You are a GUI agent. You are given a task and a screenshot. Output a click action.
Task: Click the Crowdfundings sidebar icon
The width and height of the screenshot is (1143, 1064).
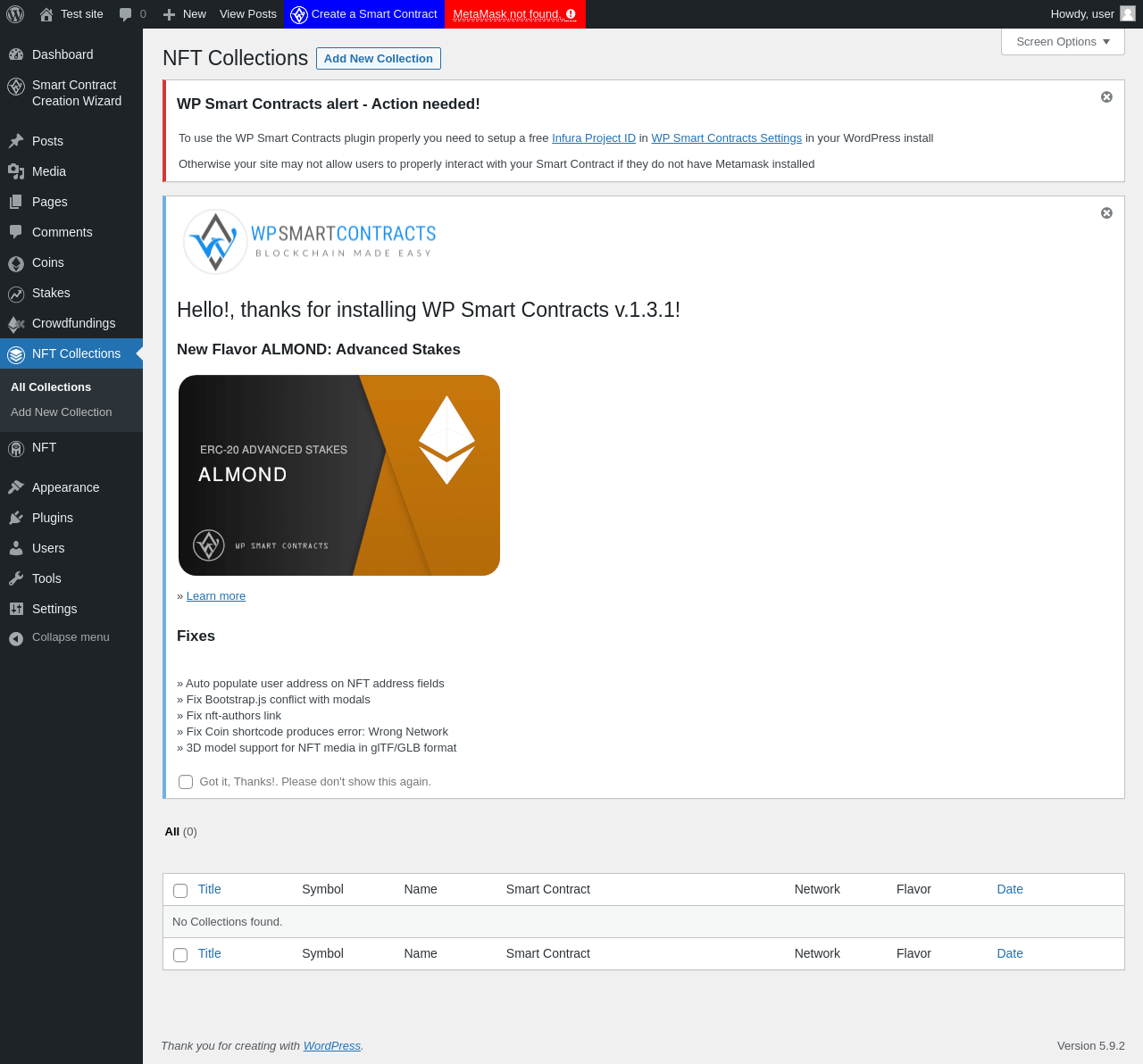pyautogui.click(x=16, y=324)
